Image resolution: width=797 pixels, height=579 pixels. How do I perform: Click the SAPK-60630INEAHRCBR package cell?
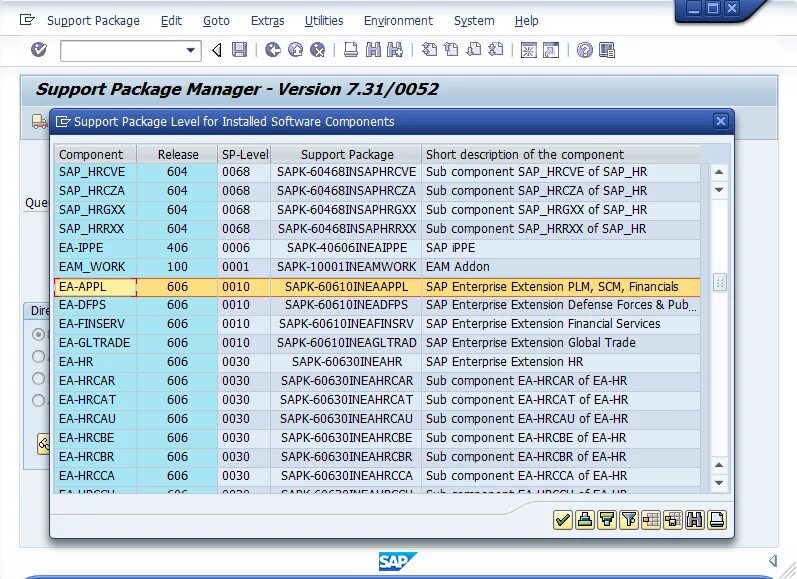pos(346,456)
